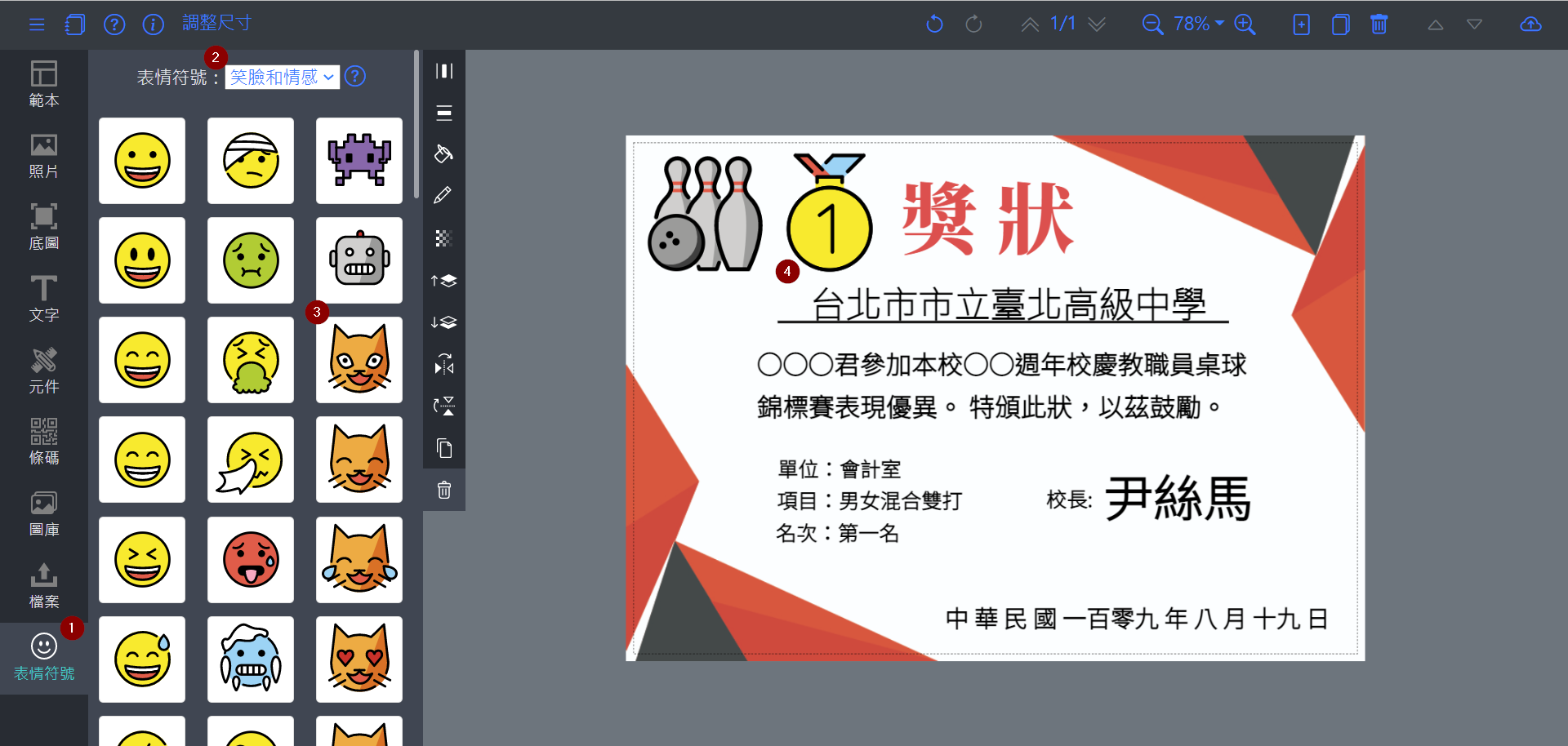The image size is (1568, 746).
Task: Open the 條碼 barcode tab
Action: click(x=44, y=442)
